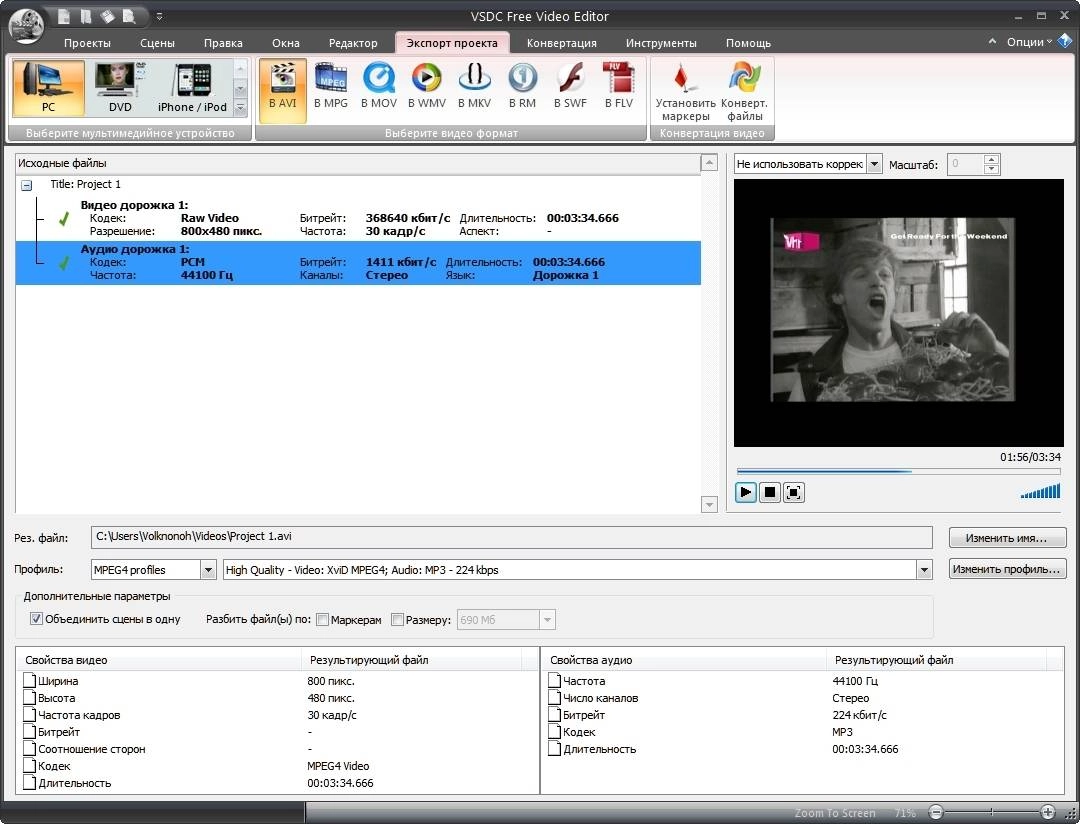Zoom out with the minus button
This screenshot has width=1080, height=824.
(935, 812)
